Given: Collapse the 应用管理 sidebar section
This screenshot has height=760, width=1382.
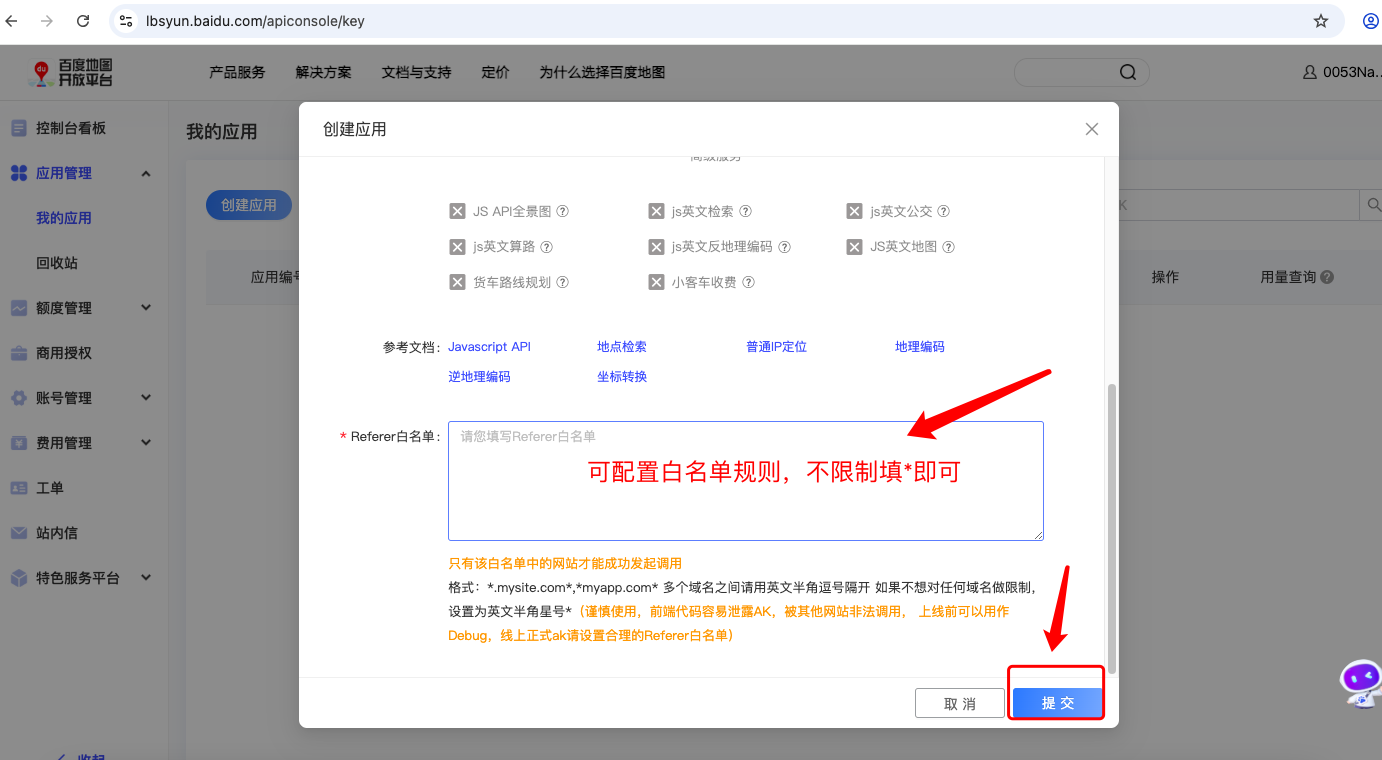Looking at the screenshot, I should [x=146, y=173].
